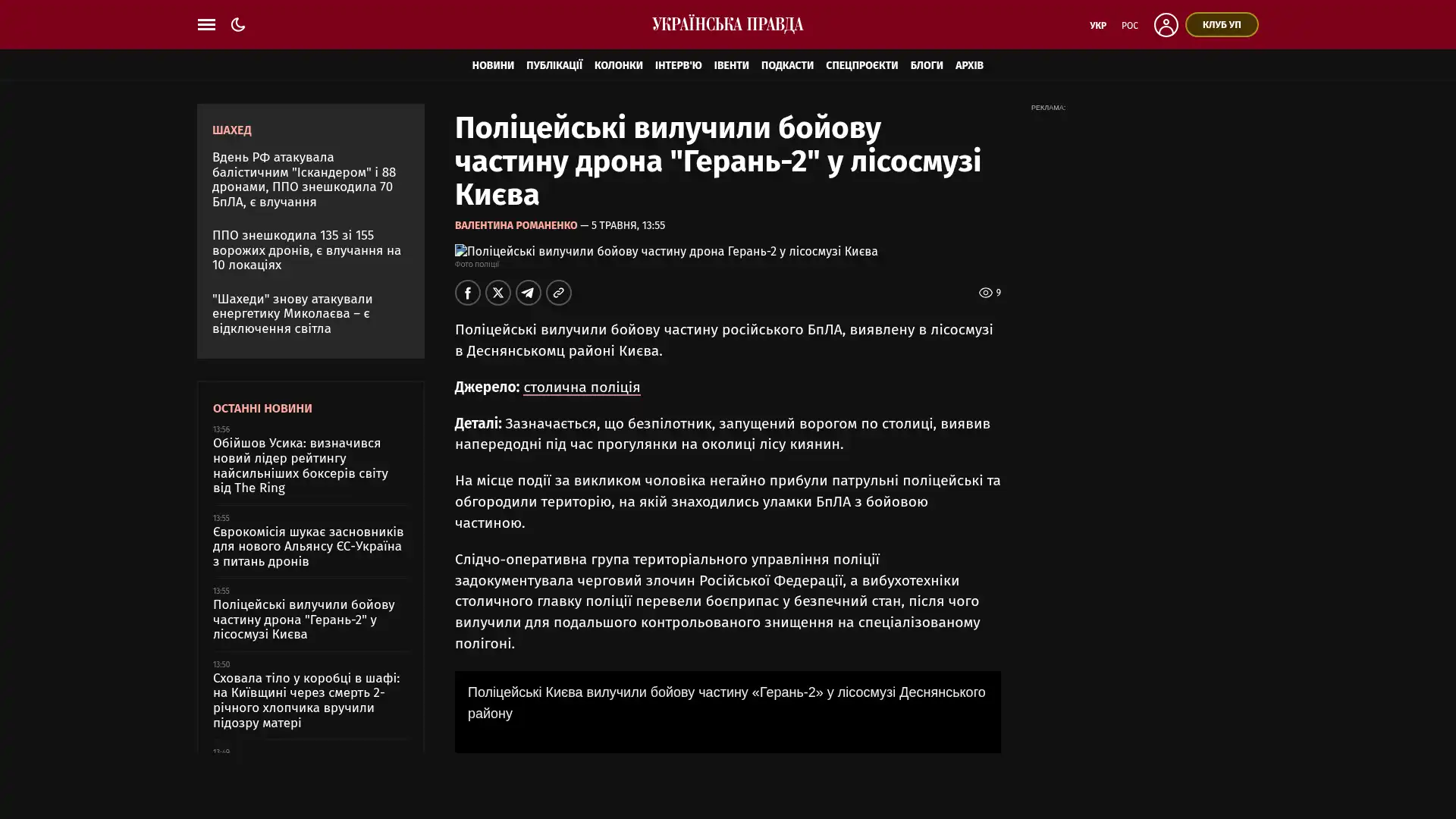Open the НОВИНИ section
The width and height of the screenshot is (1456, 819).
[x=493, y=65]
